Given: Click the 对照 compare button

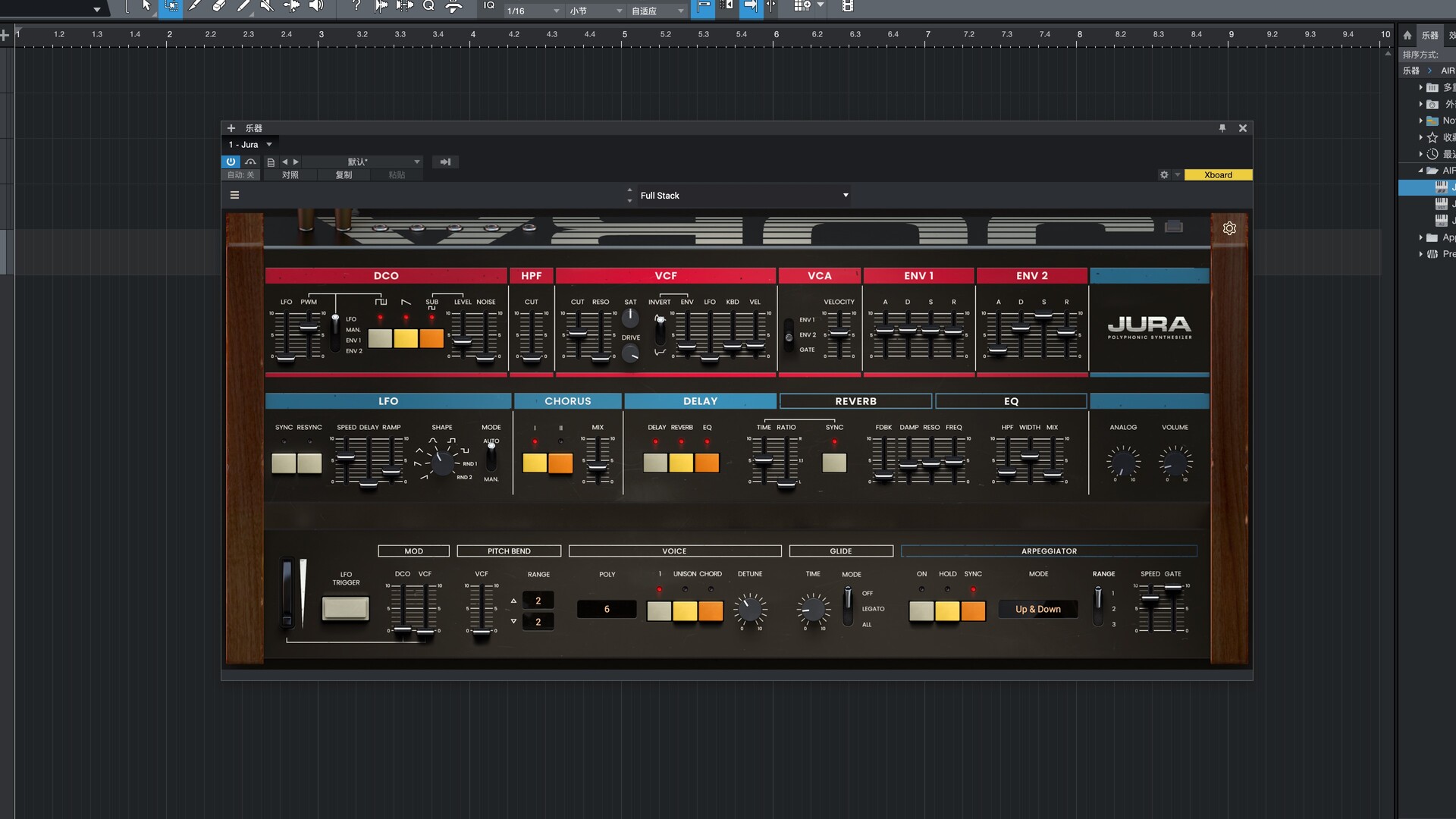Looking at the screenshot, I should click(x=290, y=175).
